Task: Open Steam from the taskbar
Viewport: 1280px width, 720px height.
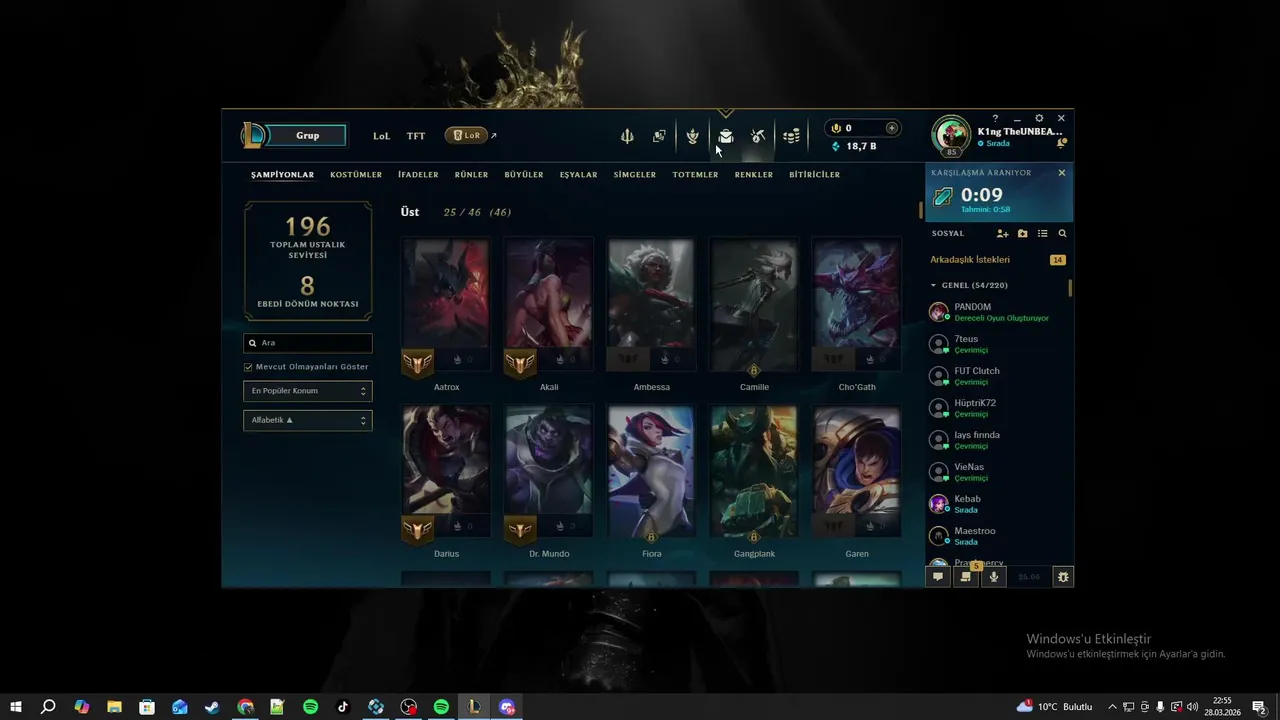Action: (x=212, y=707)
